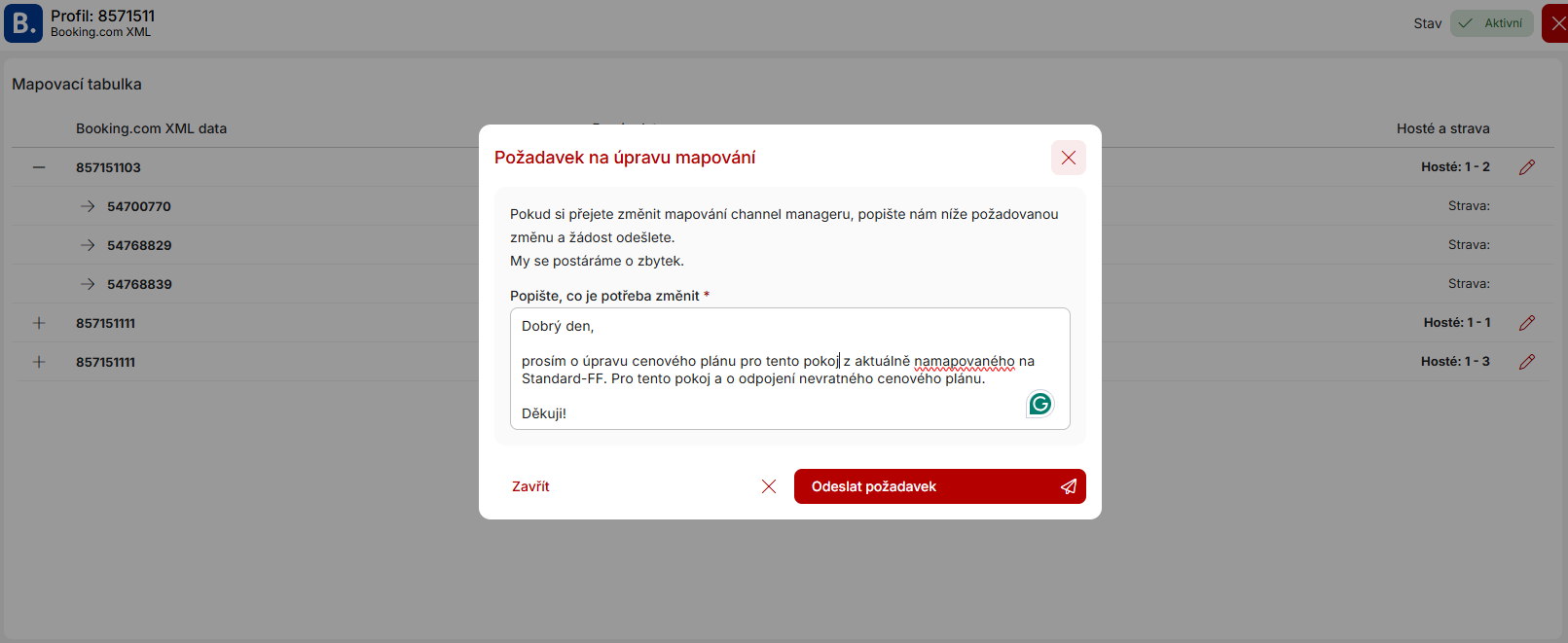Select the arrow icon beside 54768839

(88, 284)
